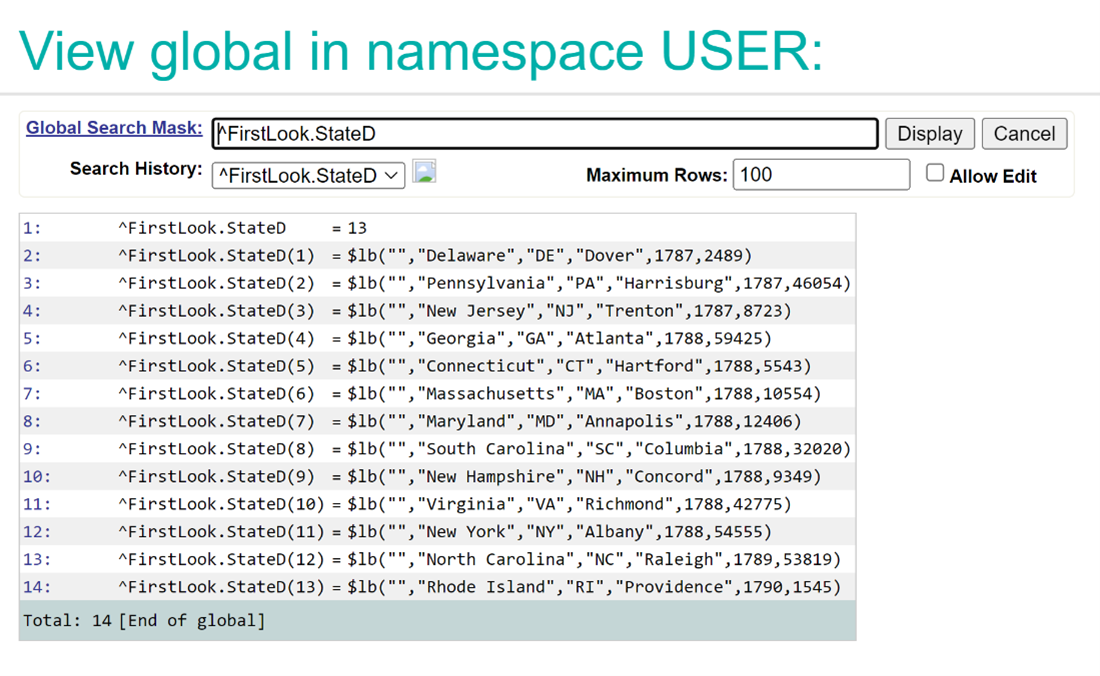Click the ^FirstLook.StateD(8) subscript name
Image resolution: width=1100 pixels, height=676 pixels.
[x=217, y=449]
